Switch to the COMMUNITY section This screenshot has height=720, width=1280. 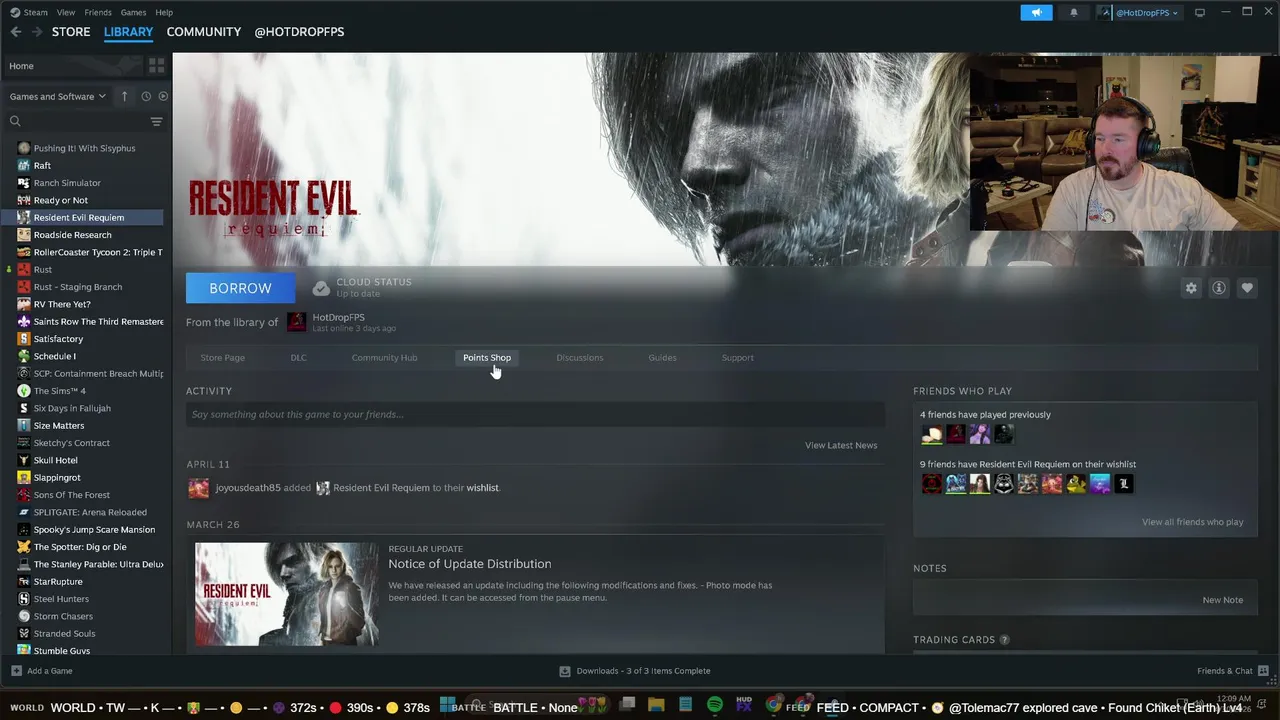pos(204,32)
